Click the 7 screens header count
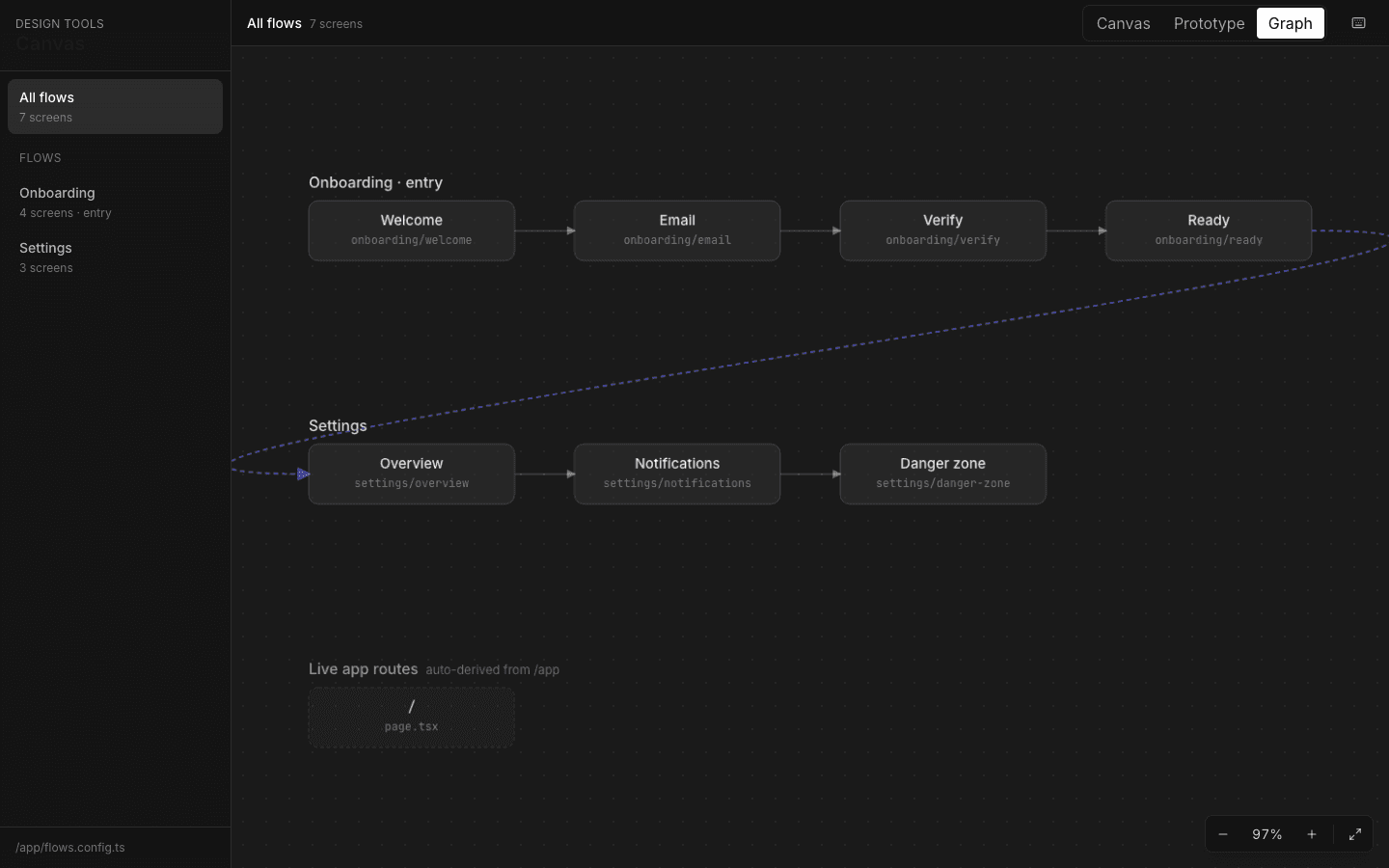Image resolution: width=1389 pixels, height=868 pixels. (336, 24)
